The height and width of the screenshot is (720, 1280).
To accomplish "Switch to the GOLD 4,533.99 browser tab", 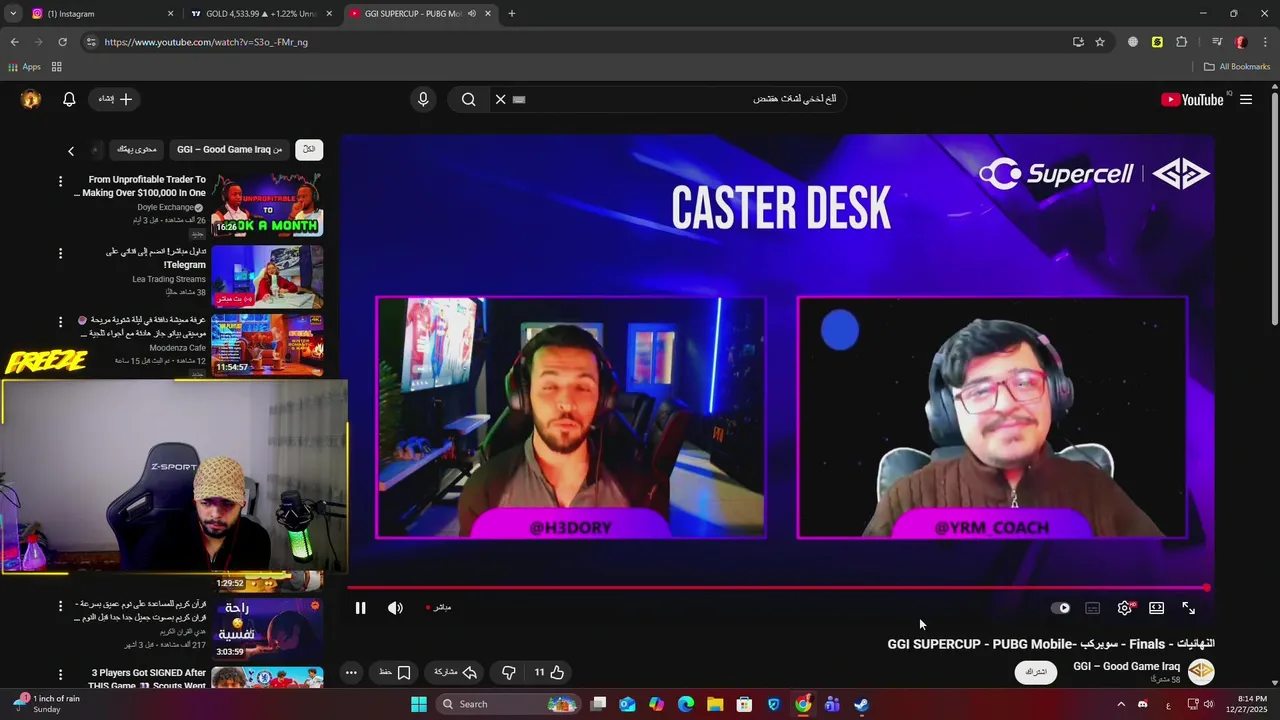I will (x=260, y=14).
